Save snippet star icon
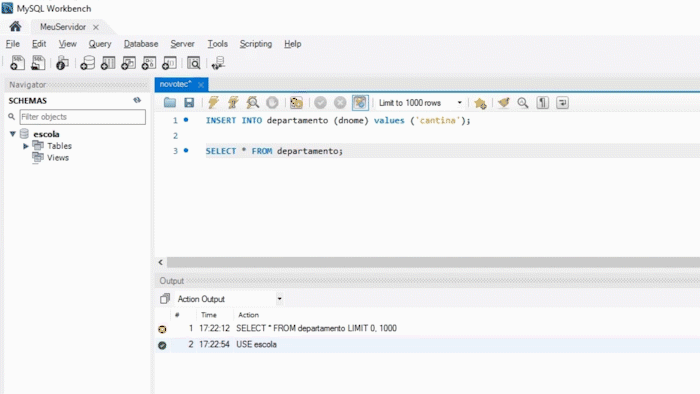The image size is (700, 394). click(x=480, y=103)
